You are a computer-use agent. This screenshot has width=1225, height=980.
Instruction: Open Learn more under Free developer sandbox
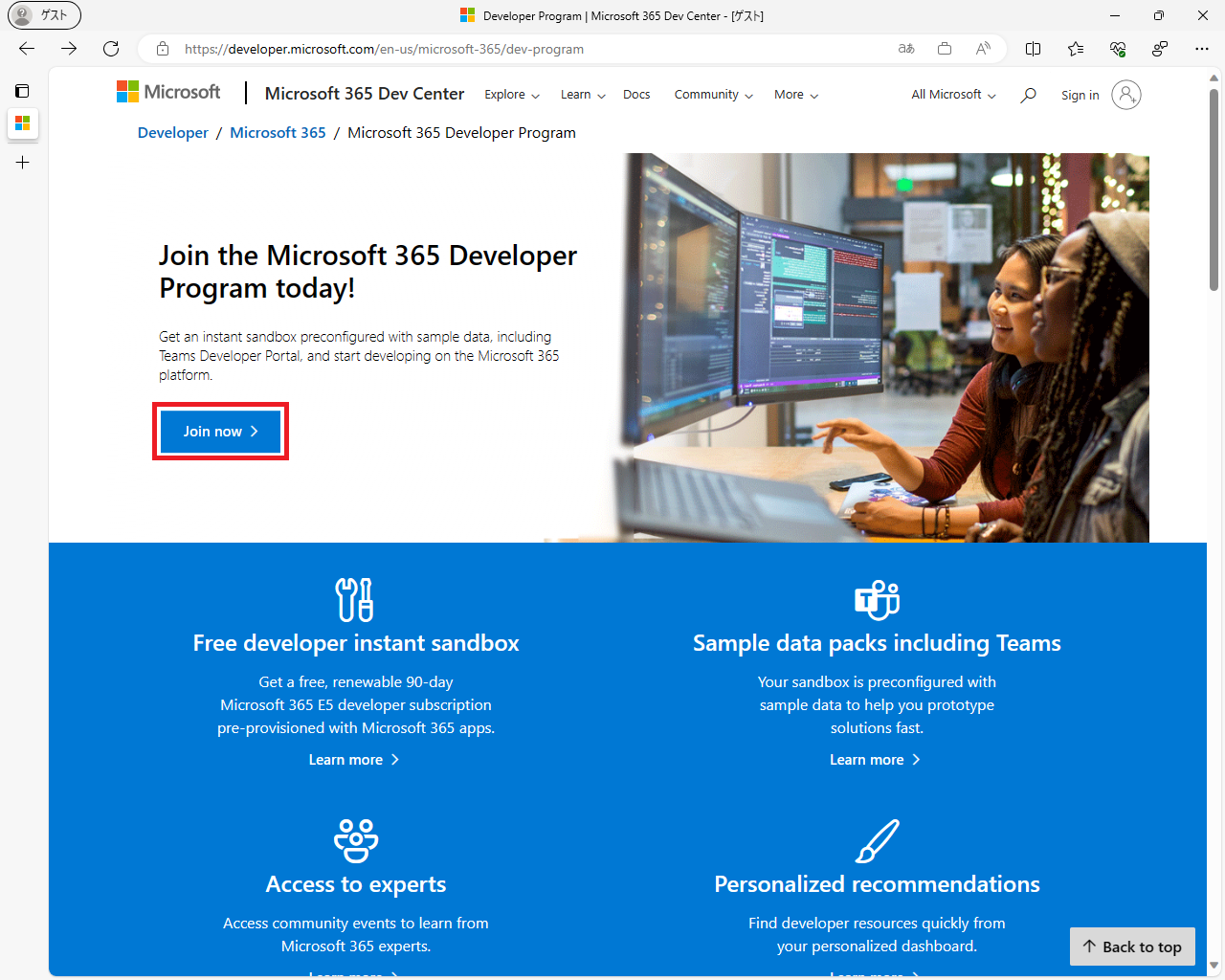click(x=354, y=760)
